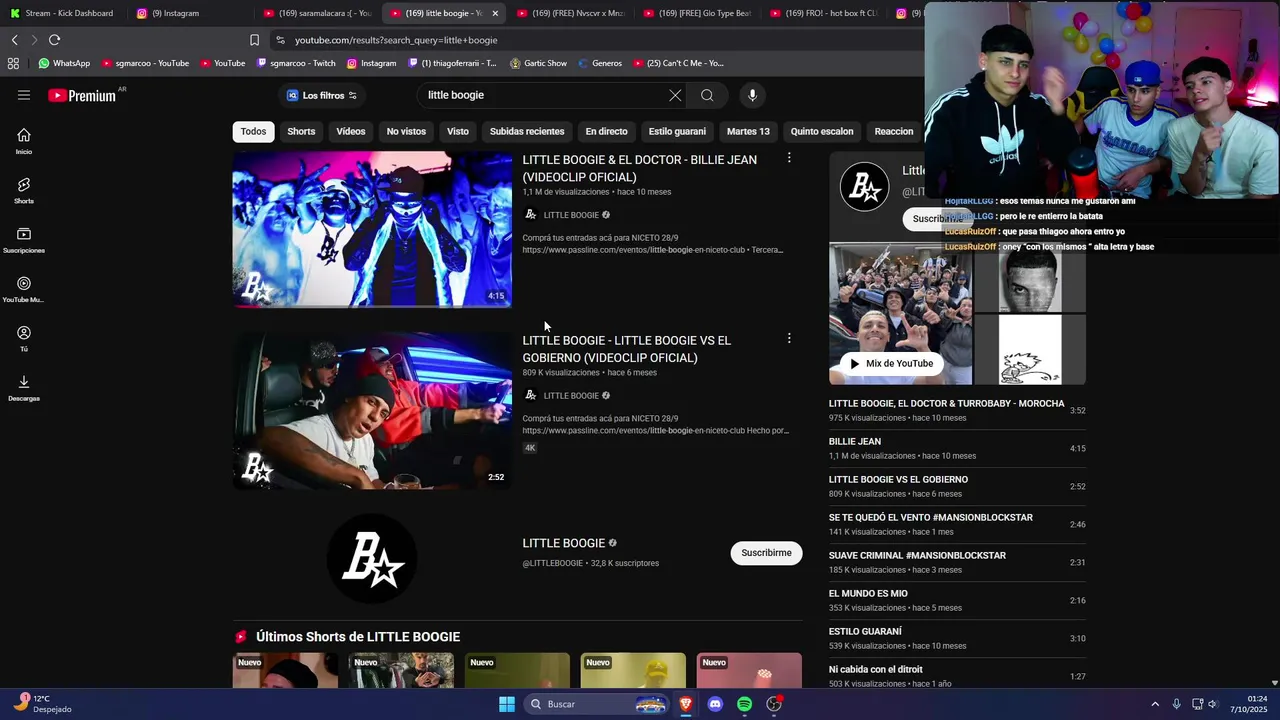Screen dimensions: 1280x720
Task: Subscribe to LITTLE BOOGIE in the channel row
Action: pyautogui.click(x=766, y=553)
